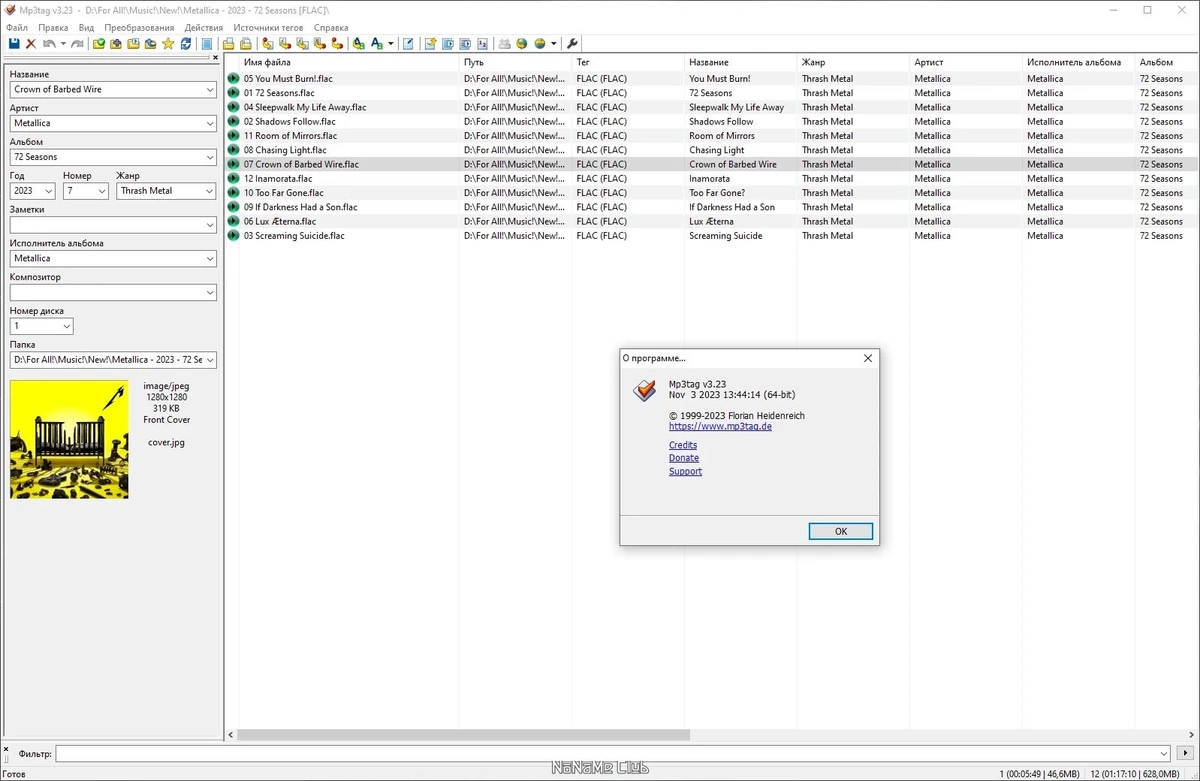Click the Undo arrow in the toolbar
The width and height of the screenshot is (1200, 781).
(x=48, y=44)
